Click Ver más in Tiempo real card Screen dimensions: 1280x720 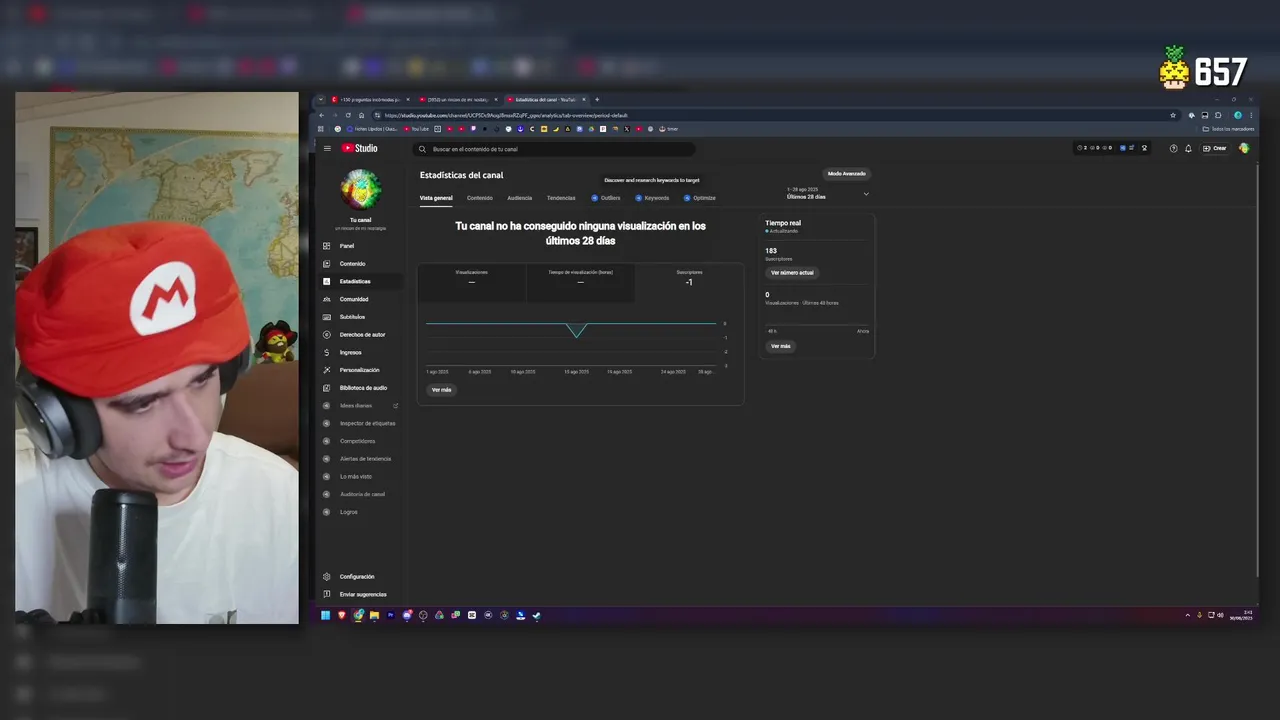click(780, 346)
